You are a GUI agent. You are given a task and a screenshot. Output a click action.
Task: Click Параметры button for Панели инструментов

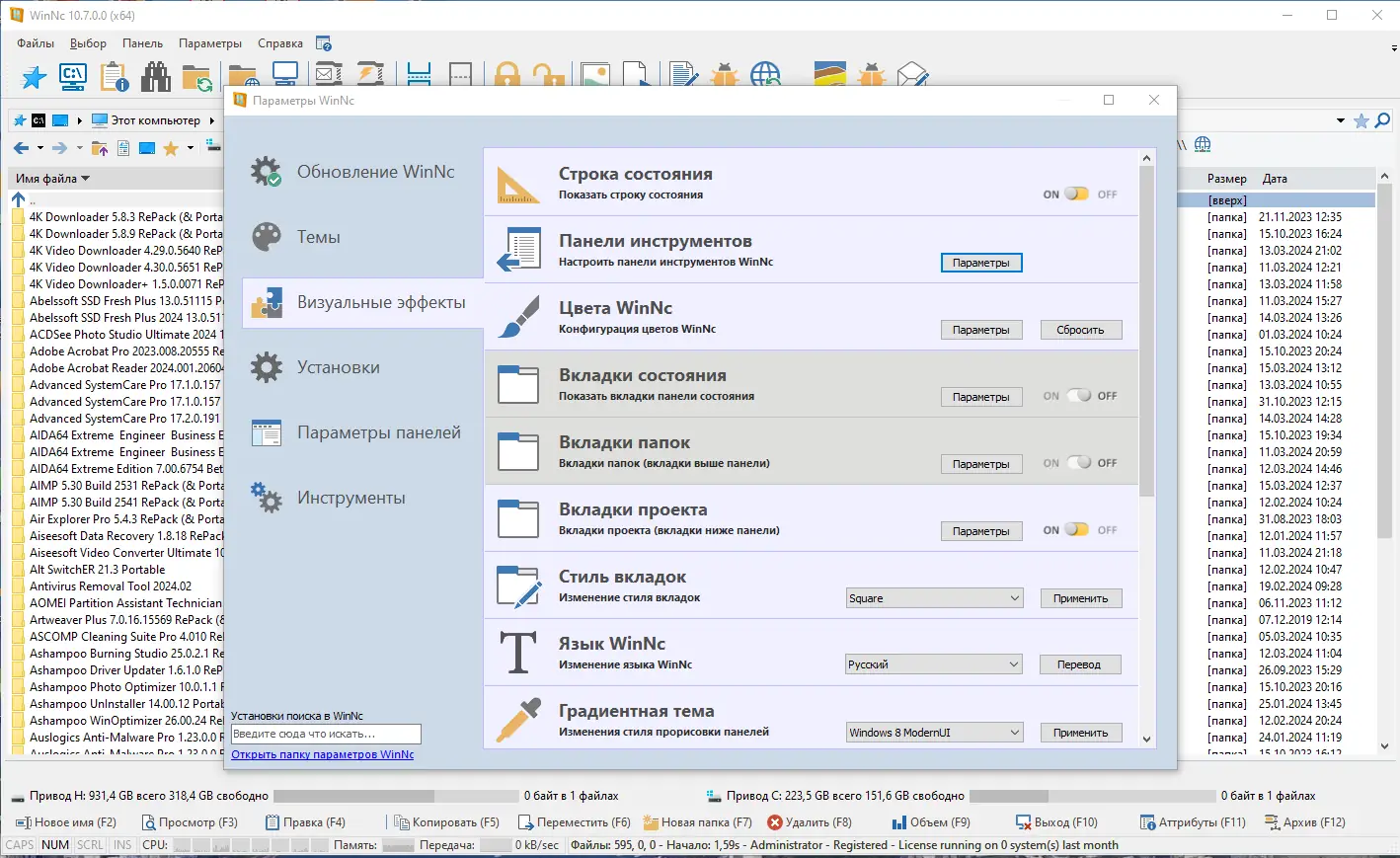[x=981, y=263]
